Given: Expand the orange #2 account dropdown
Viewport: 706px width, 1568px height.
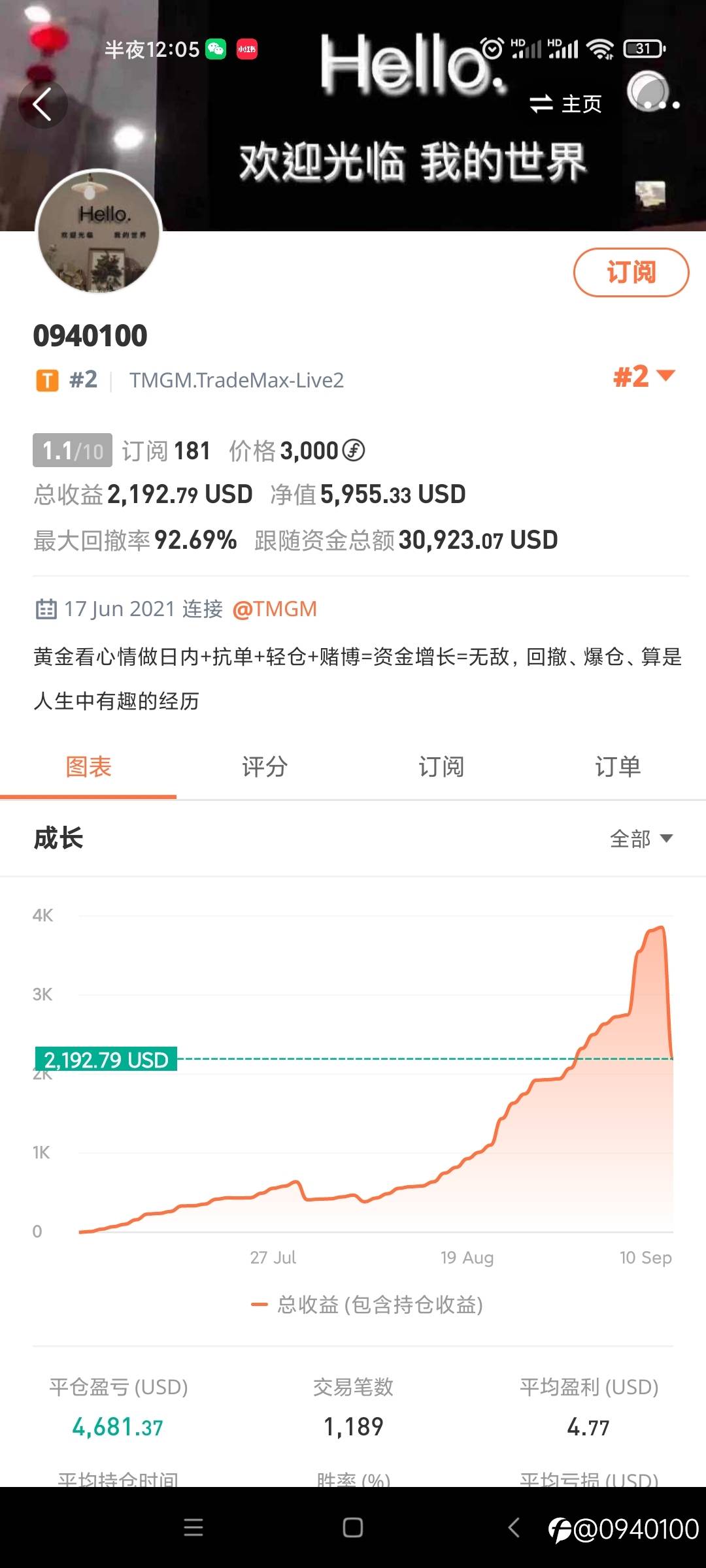Looking at the screenshot, I should (x=643, y=377).
